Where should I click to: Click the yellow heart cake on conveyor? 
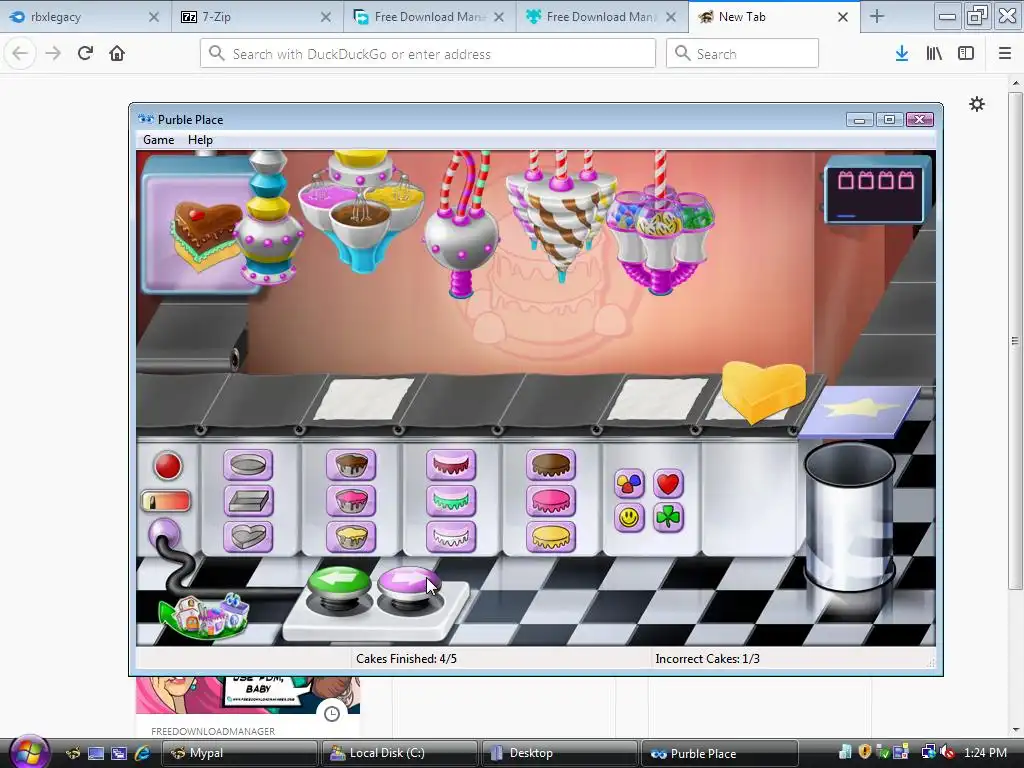click(763, 391)
